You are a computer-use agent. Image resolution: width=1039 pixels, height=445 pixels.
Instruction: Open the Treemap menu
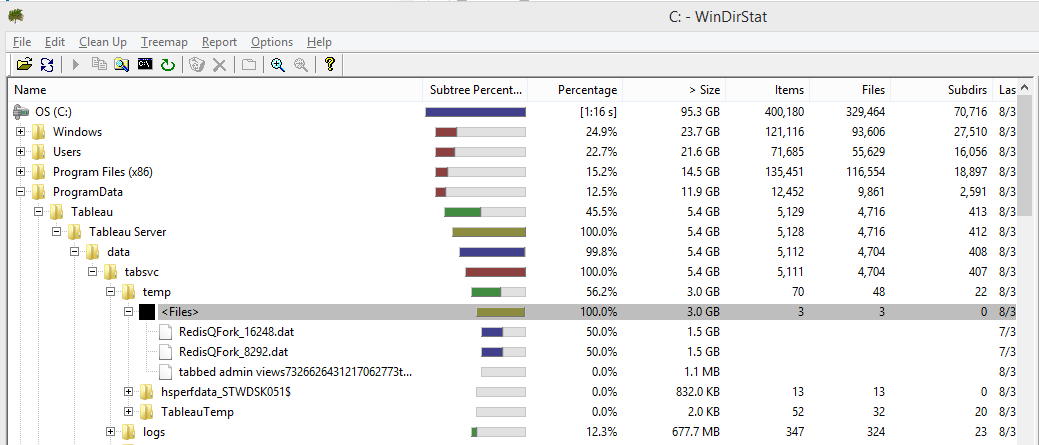tap(164, 42)
